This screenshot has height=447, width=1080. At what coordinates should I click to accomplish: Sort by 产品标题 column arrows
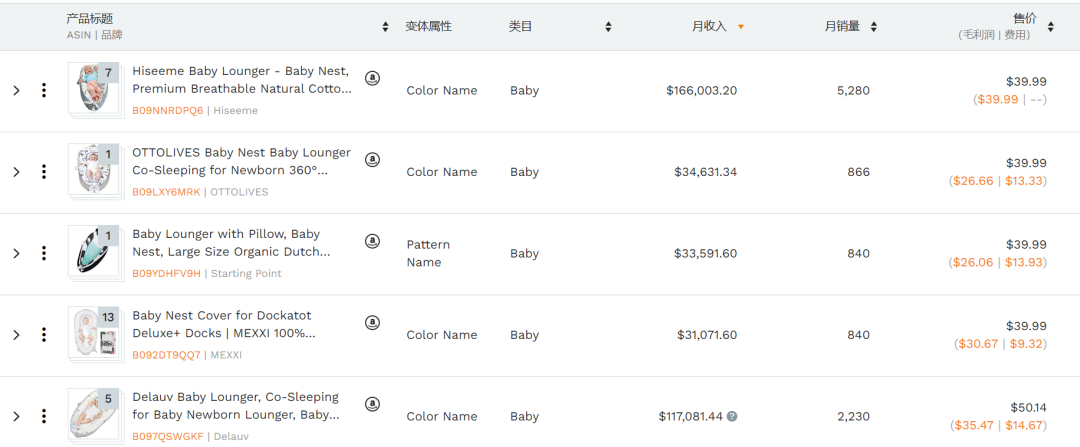pyautogui.click(x=385, y=27)
